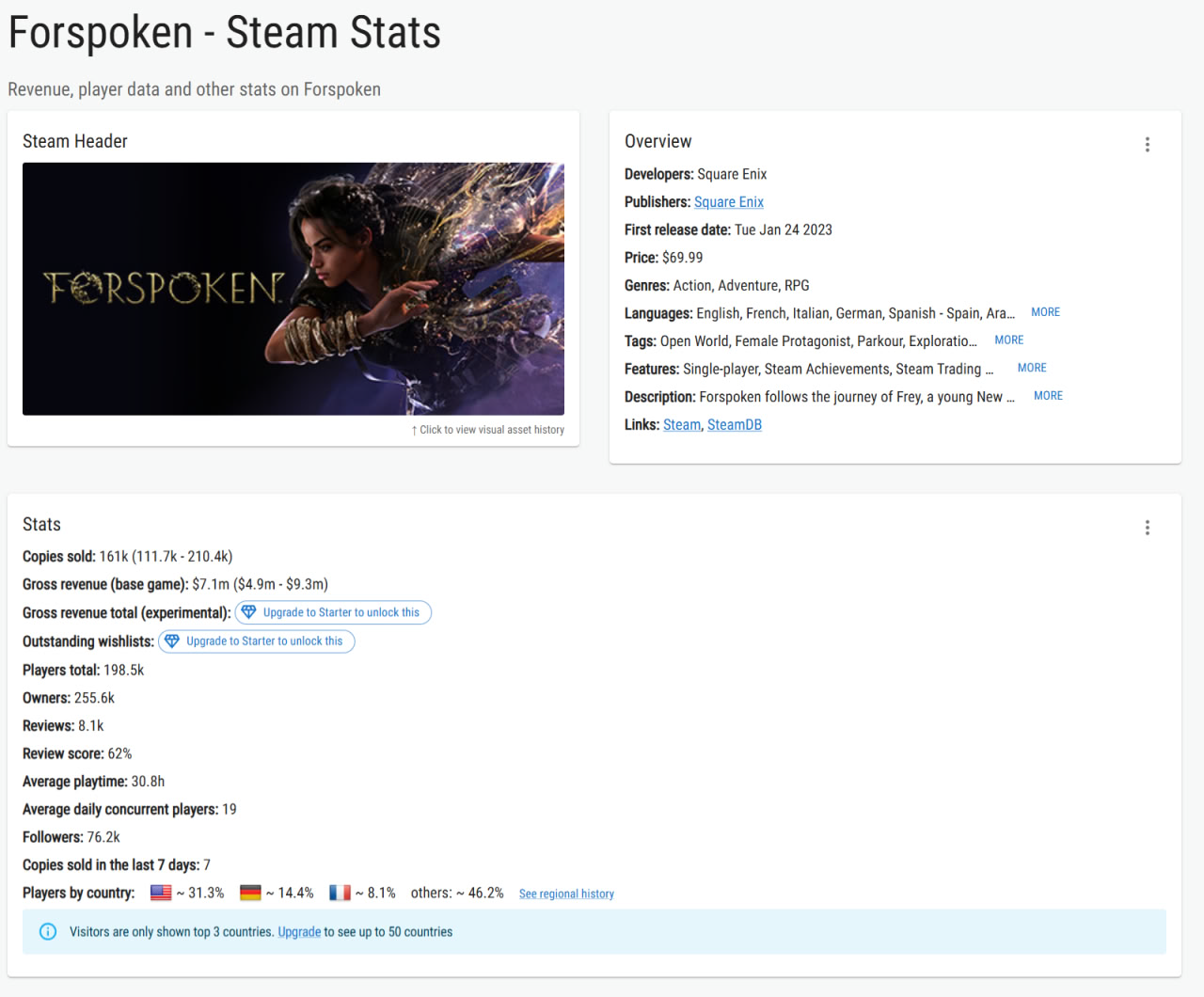Expand the Languages list with MORE

[1045, 312]
